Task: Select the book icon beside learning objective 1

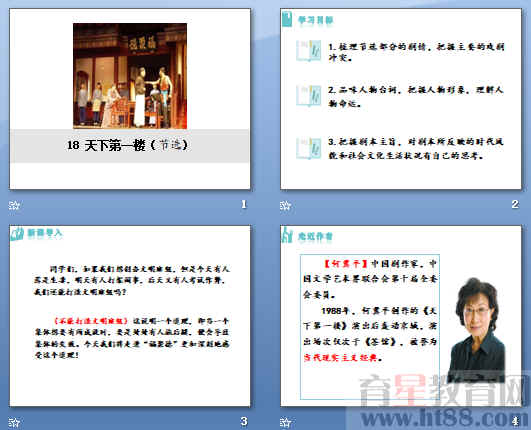Action: click(309, 51)
